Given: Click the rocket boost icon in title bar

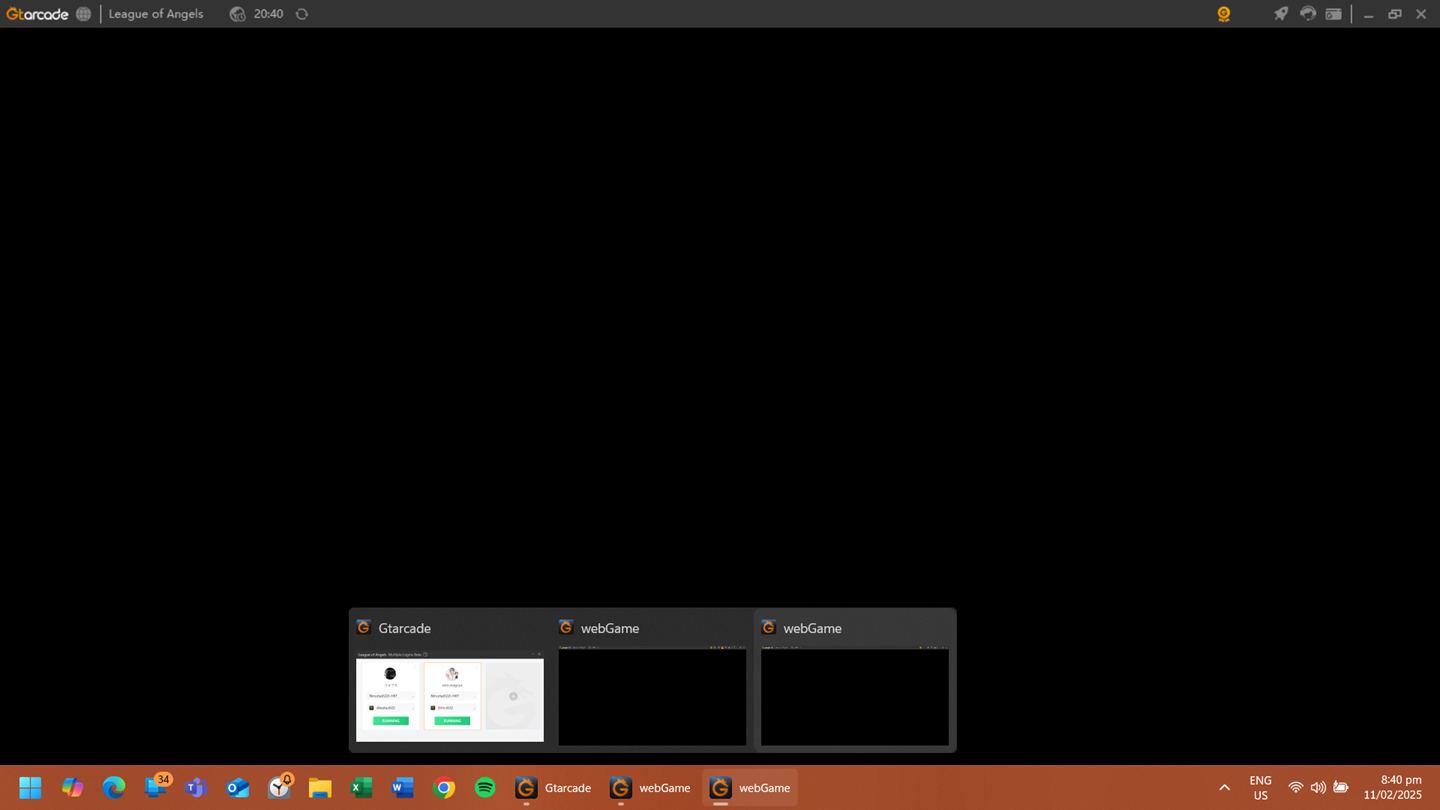Looking at the screenshot, I should [x=1280, y=14].
